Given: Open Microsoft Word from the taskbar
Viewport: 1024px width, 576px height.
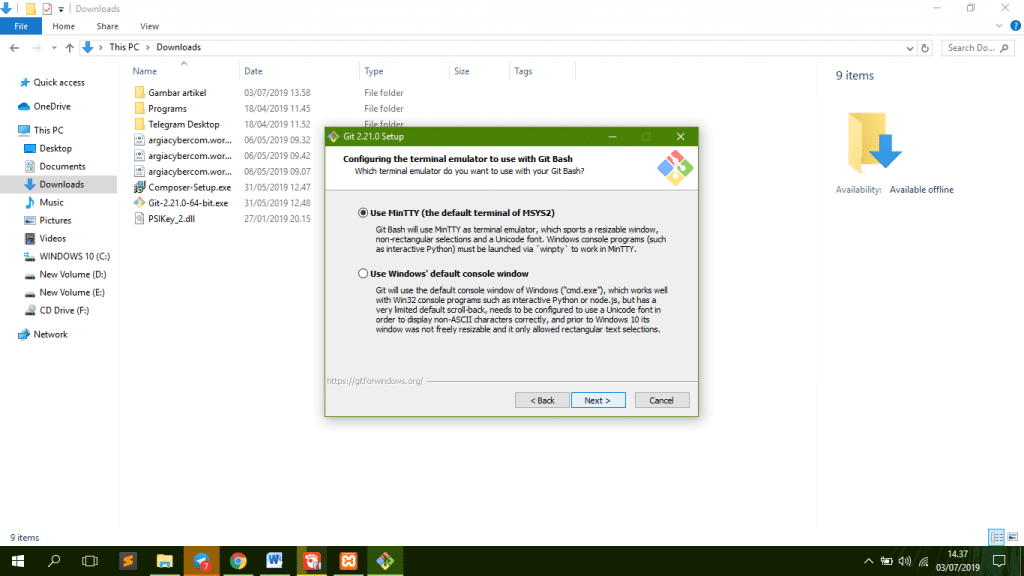Looking at the screenshot, I should click(x=274, y=561).
